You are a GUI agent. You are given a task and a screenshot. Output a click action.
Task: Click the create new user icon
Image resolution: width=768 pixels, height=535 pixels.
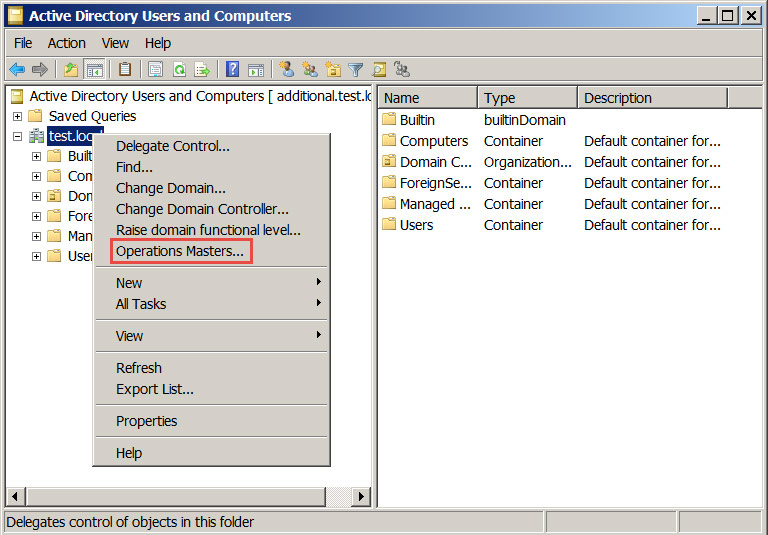coord(287,69)
